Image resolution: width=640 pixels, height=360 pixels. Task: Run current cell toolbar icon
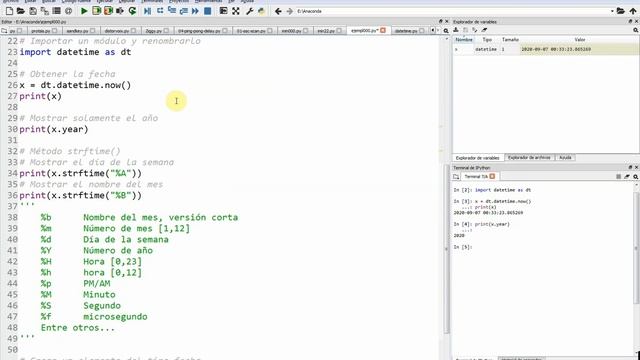96,11
